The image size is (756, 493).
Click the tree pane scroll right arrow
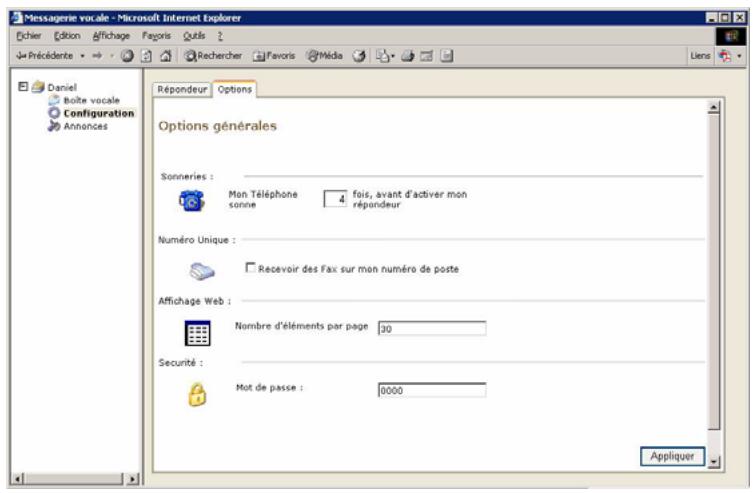(x=133, y=479)
